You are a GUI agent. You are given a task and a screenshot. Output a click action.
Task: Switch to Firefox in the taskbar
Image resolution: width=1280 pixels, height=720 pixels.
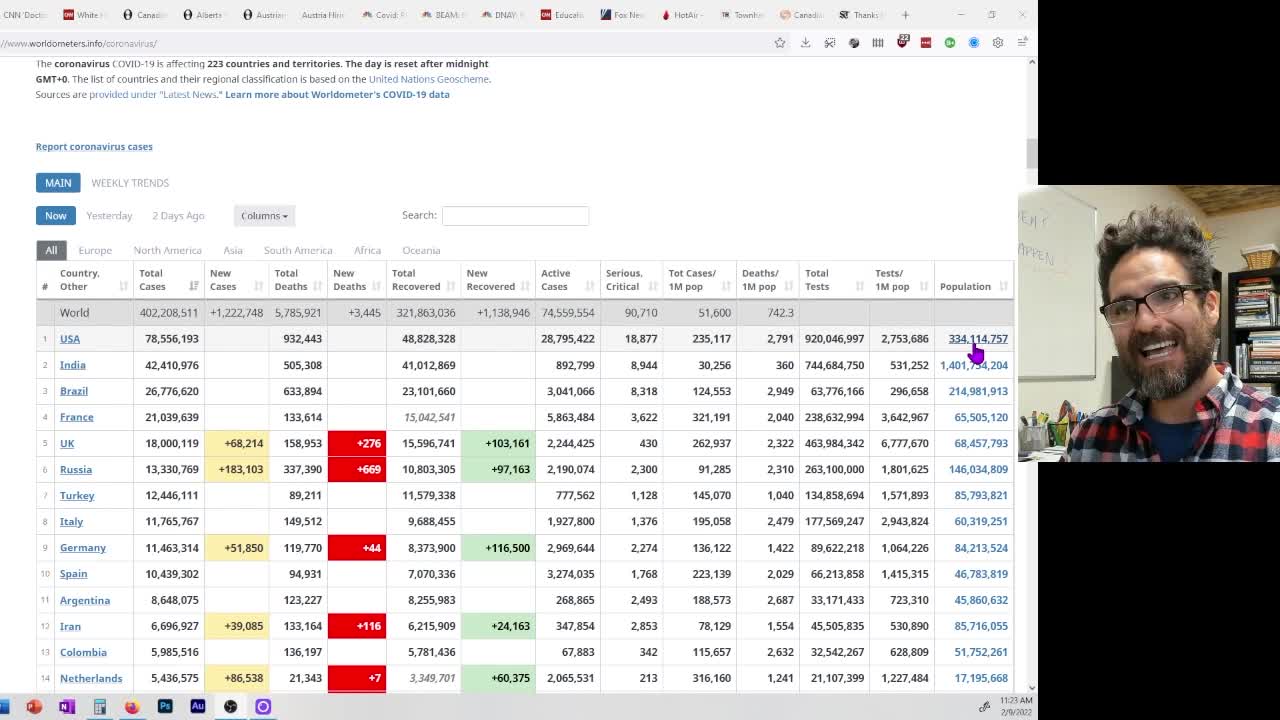[x=132, y=706]
